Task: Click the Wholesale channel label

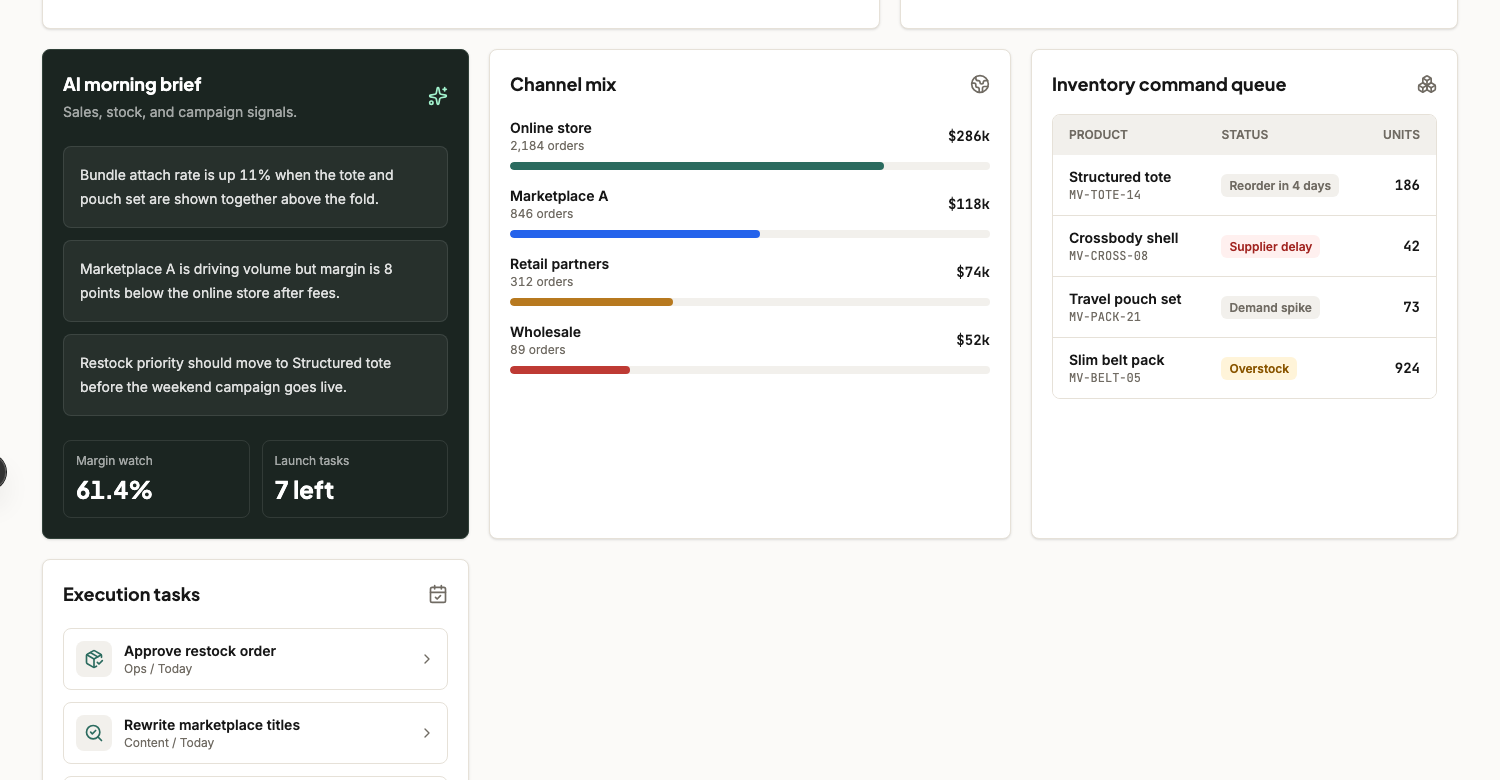Action: (545, 332)
